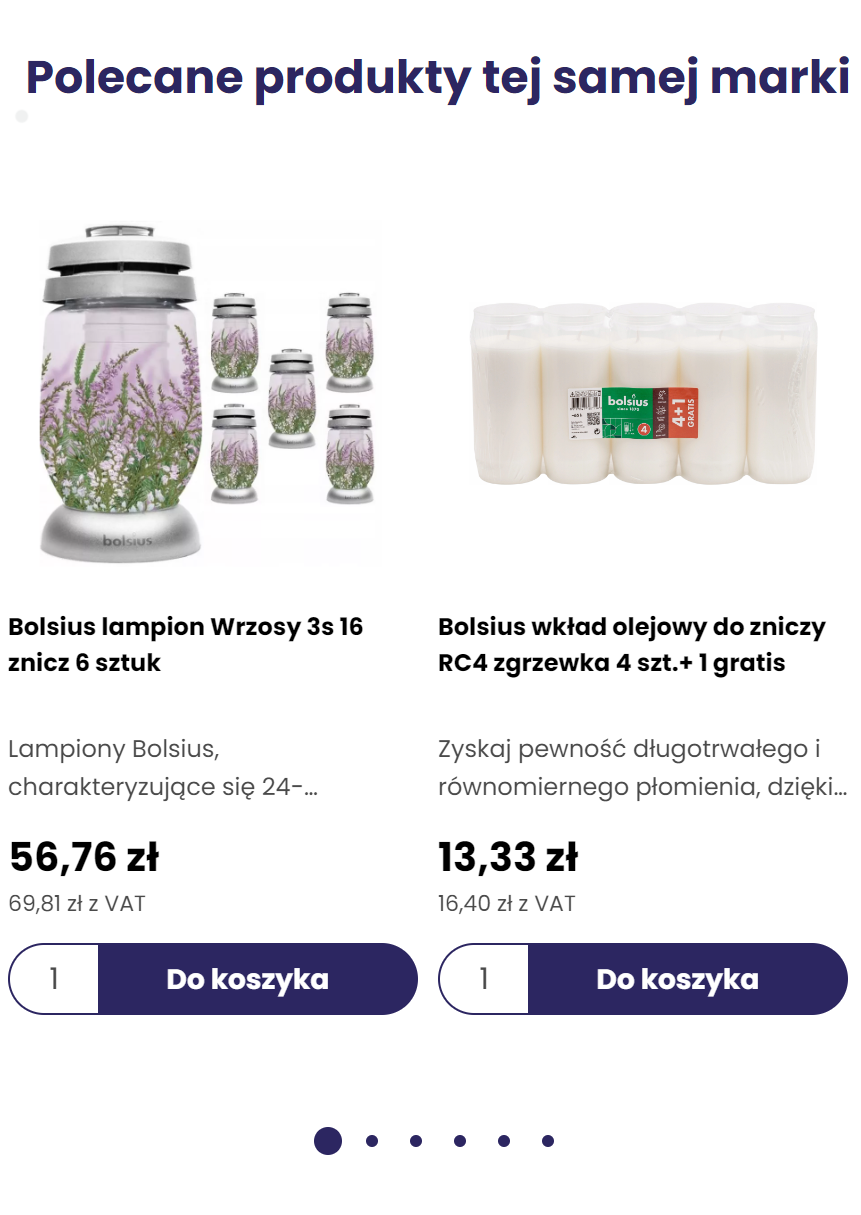This screenshot has width=861, height=1215.
Task: Focus the quantity field for the oil insert RC4
Action: [x=484, y=979]
